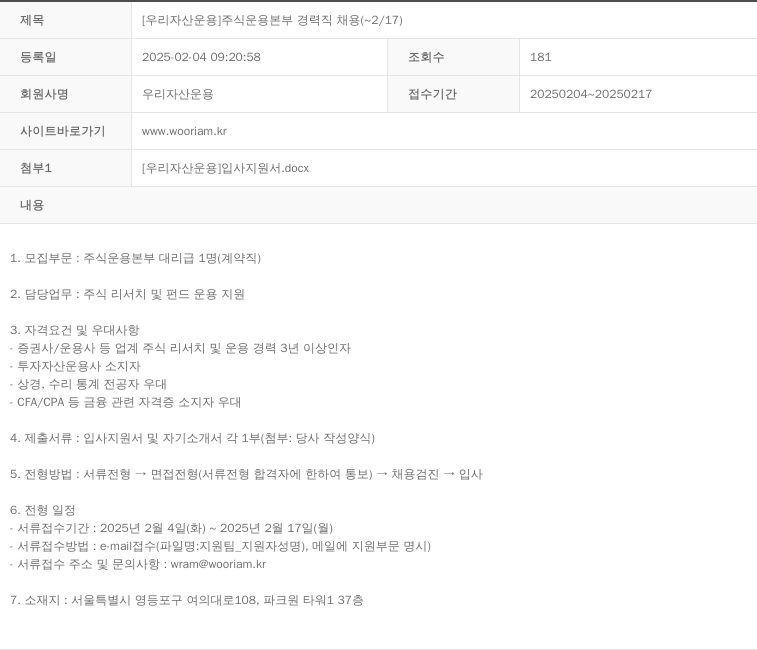Click the CFA/CPA 자격증 소지자 우대 line
This screenshot has width=757, height=650.
125,402
